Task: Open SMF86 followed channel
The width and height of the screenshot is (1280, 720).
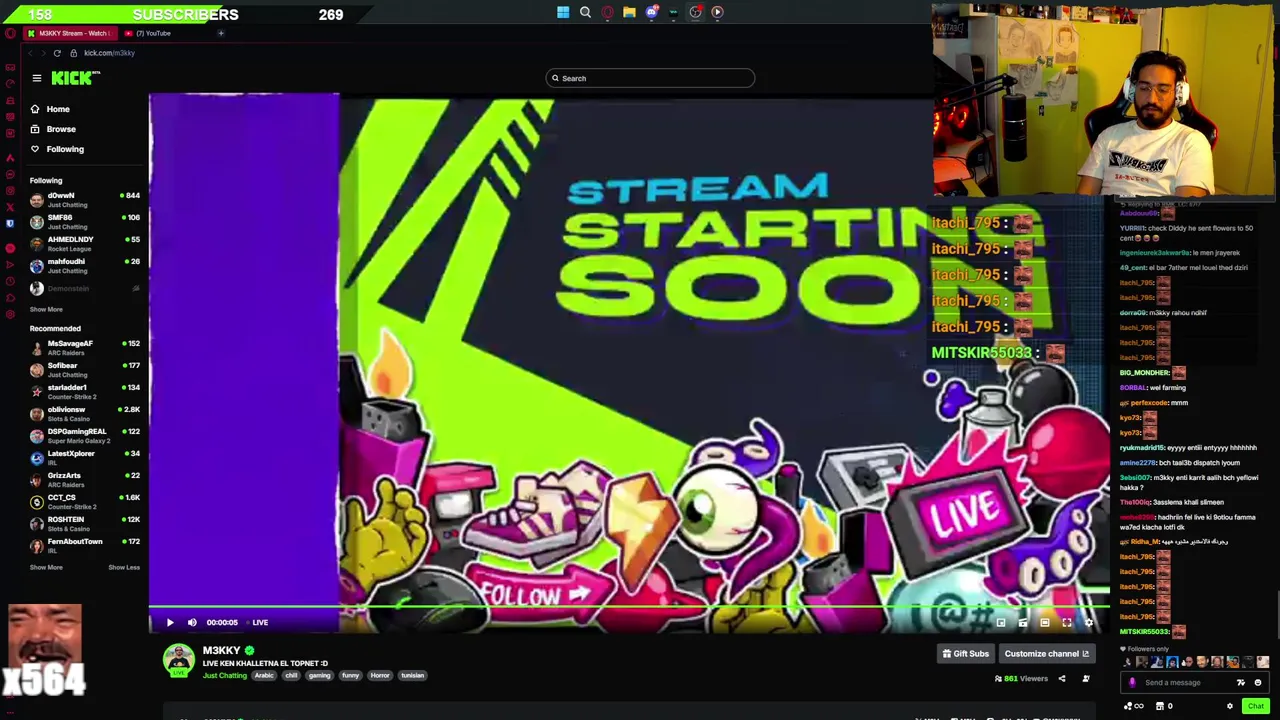Action: point(85,222)
